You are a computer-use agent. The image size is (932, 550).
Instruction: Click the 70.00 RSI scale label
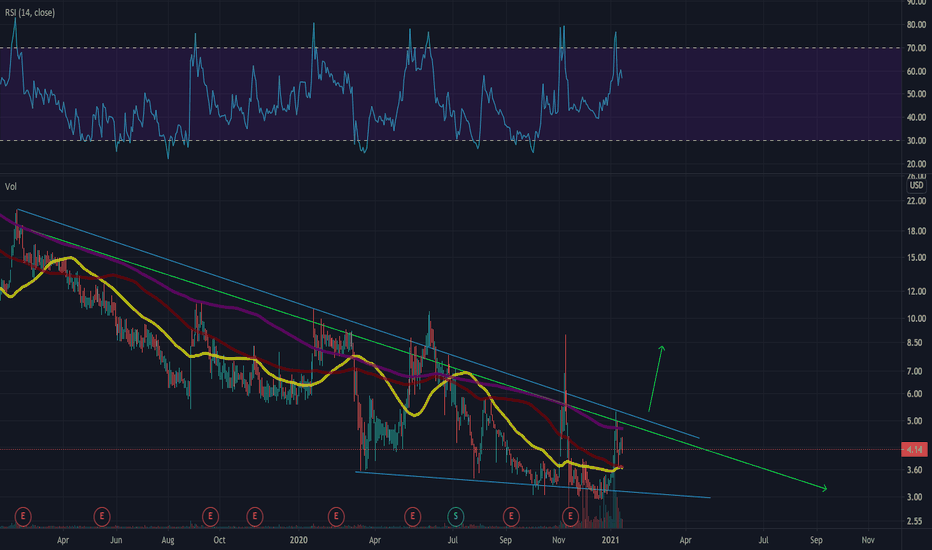coord(917,48)
